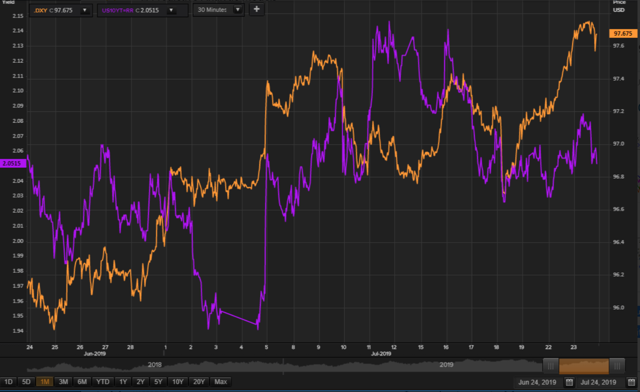
Task: Click the orange 97.675 price label
Action: point(623,33)
